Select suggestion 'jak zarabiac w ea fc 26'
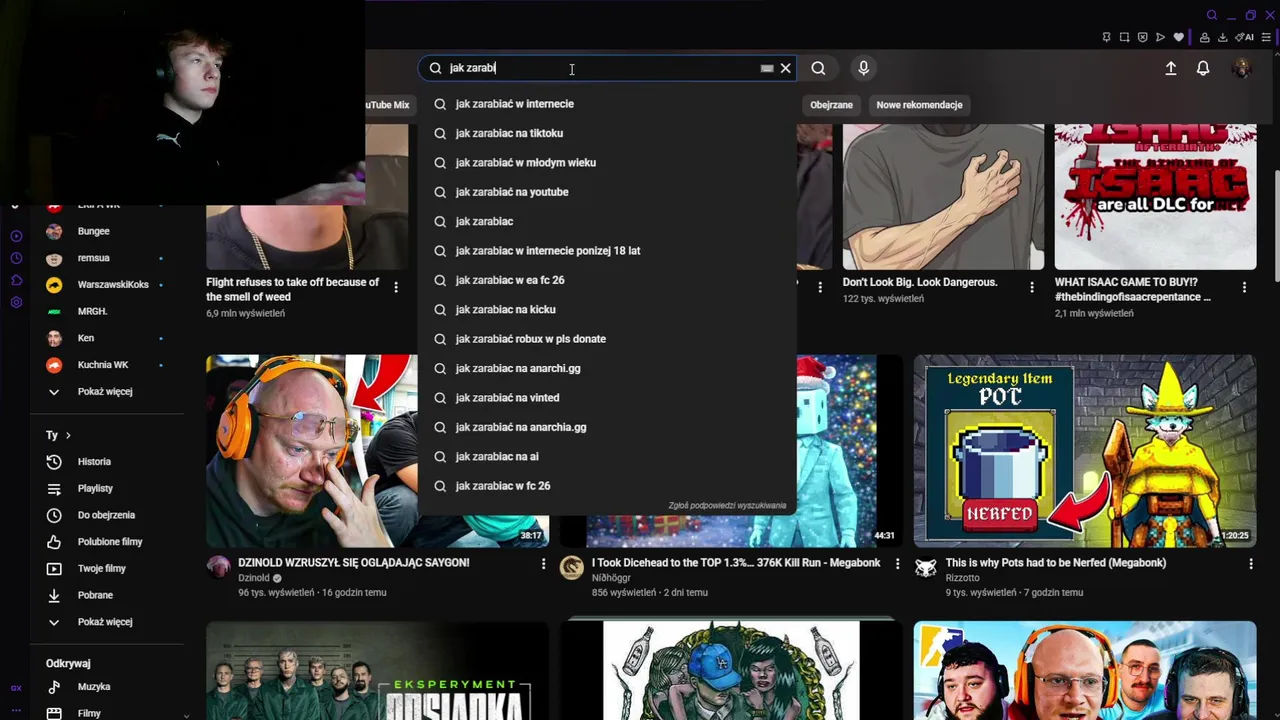Image resolution: width=1280 pixels, height=720 pixels. click(x=607, y=280)
